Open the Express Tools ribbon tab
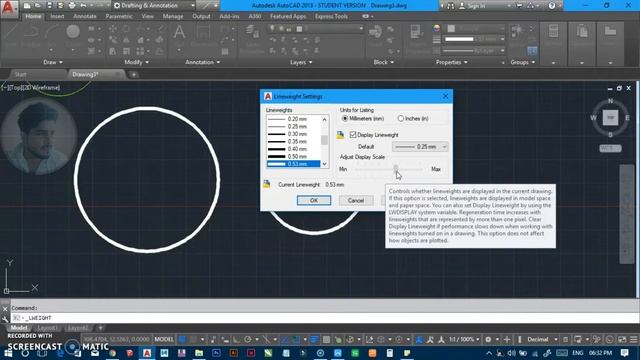This screenshot has height=360, width=640. [x=331, y=16]
